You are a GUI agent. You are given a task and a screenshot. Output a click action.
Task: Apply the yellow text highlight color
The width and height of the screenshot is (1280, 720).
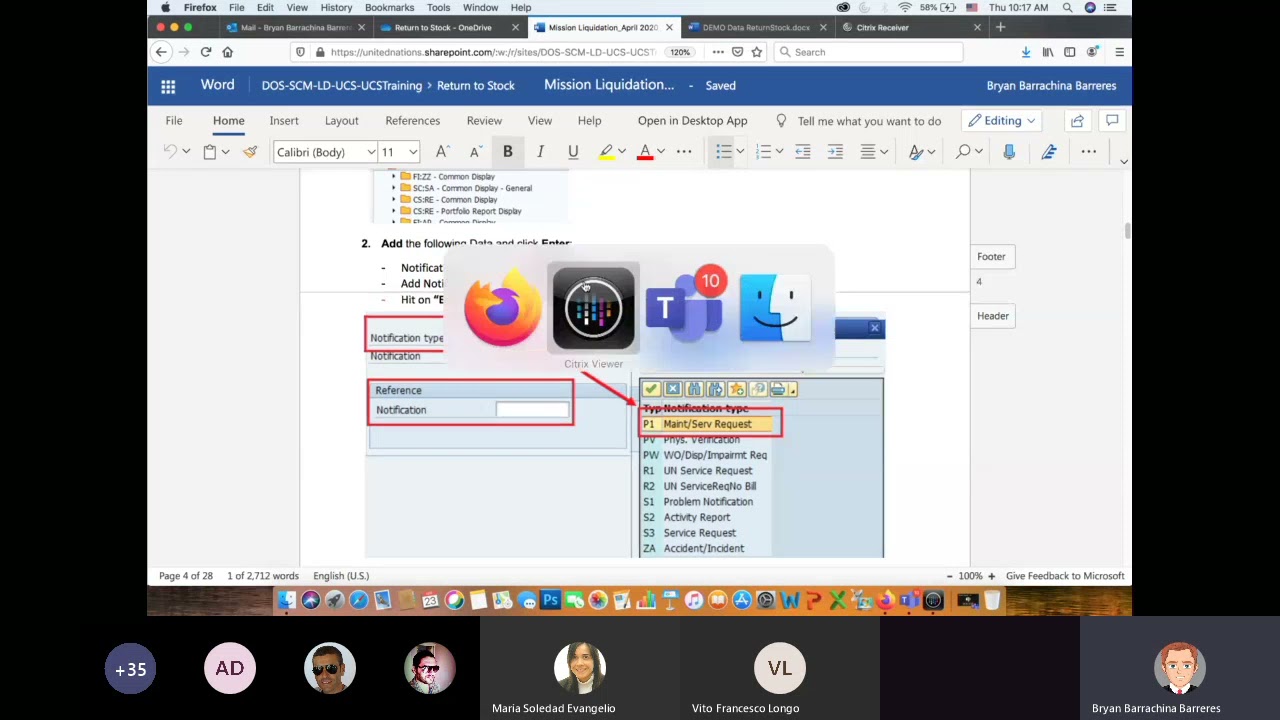coord(606,152)
